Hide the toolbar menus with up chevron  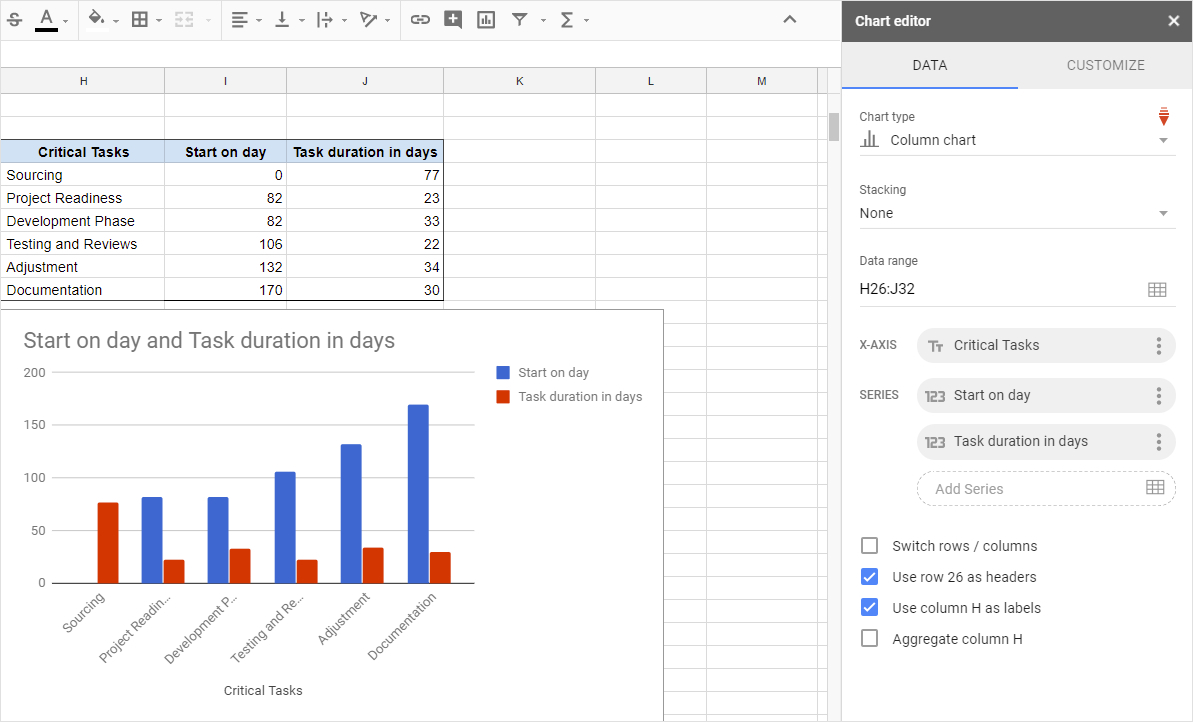click(x=789, y=19)
